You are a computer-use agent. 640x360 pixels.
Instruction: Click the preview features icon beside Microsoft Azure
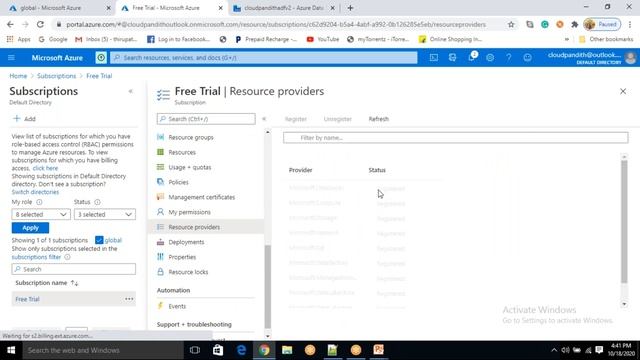(101, 58)
